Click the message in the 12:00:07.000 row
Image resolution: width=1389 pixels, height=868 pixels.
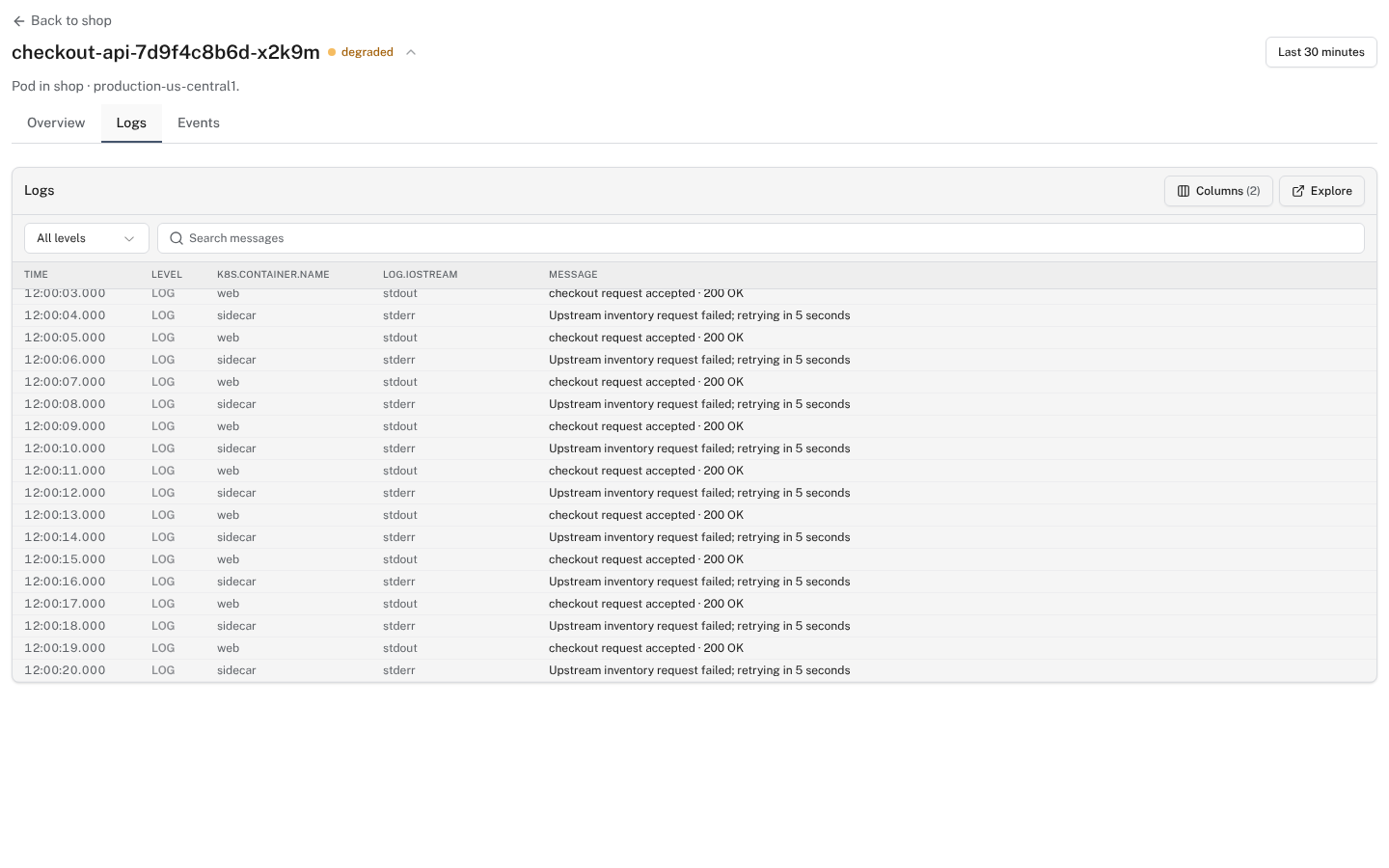click(x=646, y=382)
